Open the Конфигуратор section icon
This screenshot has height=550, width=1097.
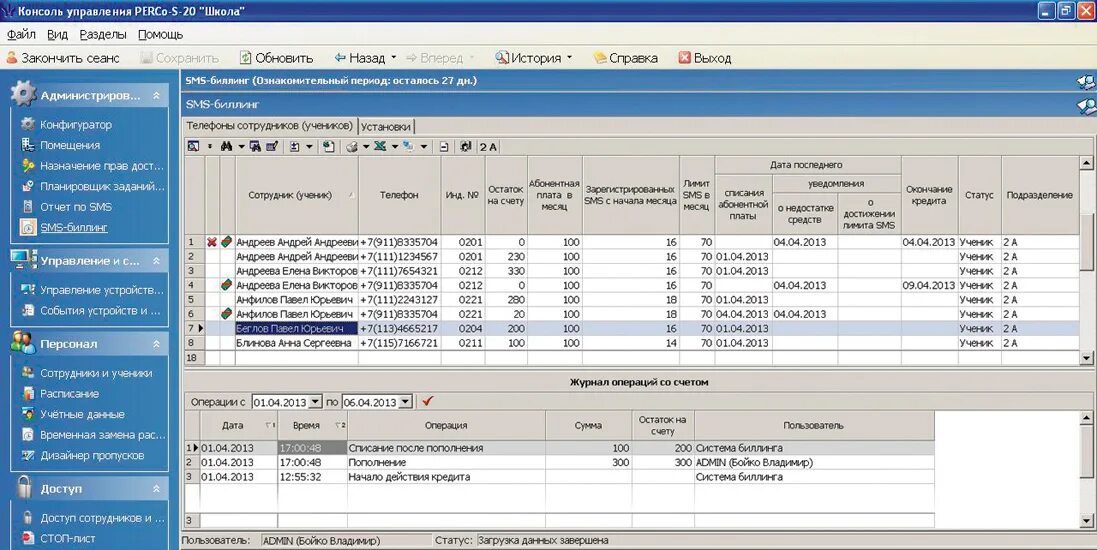tap(27, 125)
